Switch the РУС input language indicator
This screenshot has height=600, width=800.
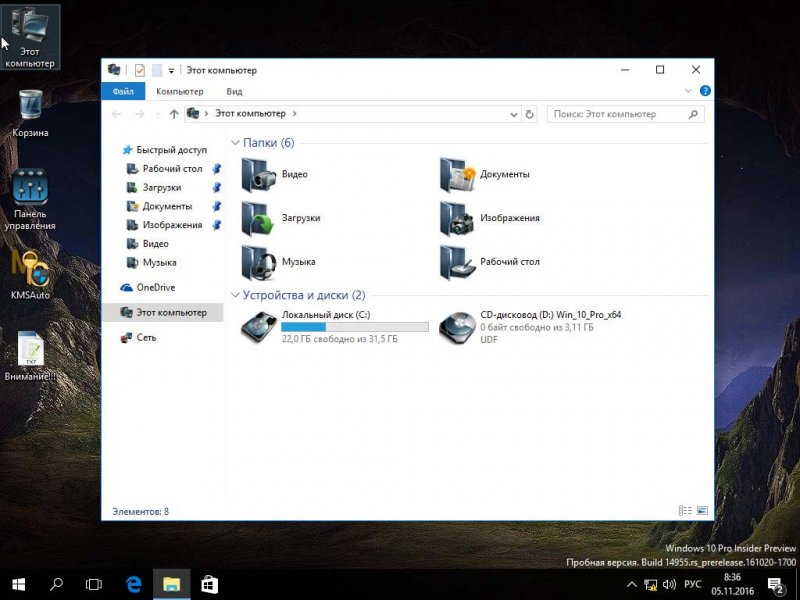(692, 585)
